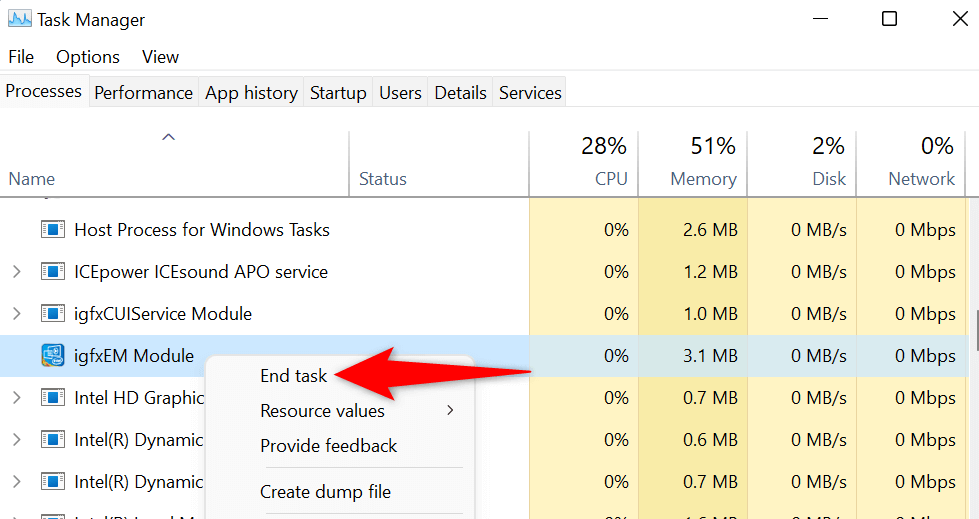This screenshot has height=519, width=979.
Task: Expand the igfxCUIService Module row
Action: coord(16,314)
